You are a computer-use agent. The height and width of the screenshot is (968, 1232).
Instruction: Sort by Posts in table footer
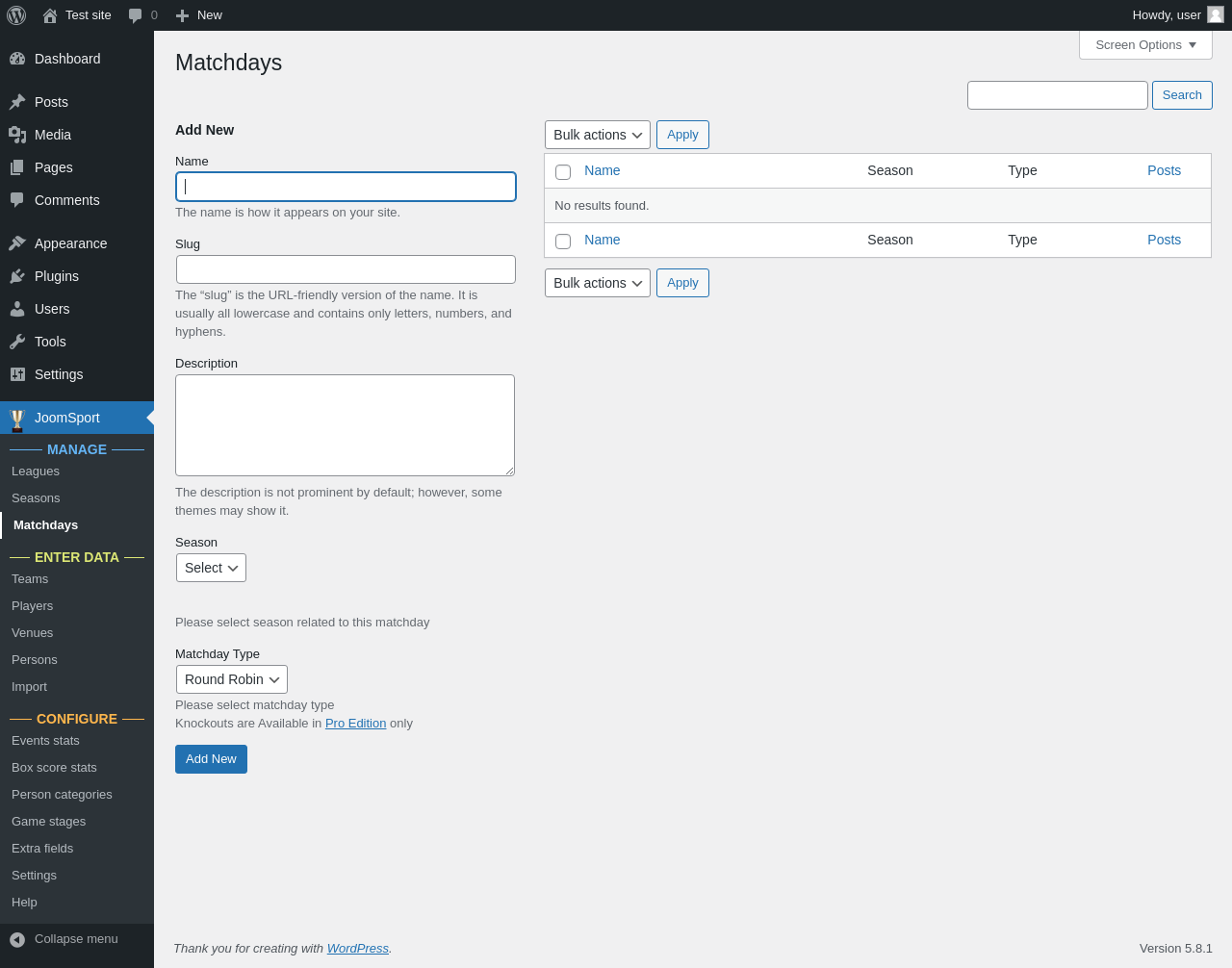click(1164, 240)
